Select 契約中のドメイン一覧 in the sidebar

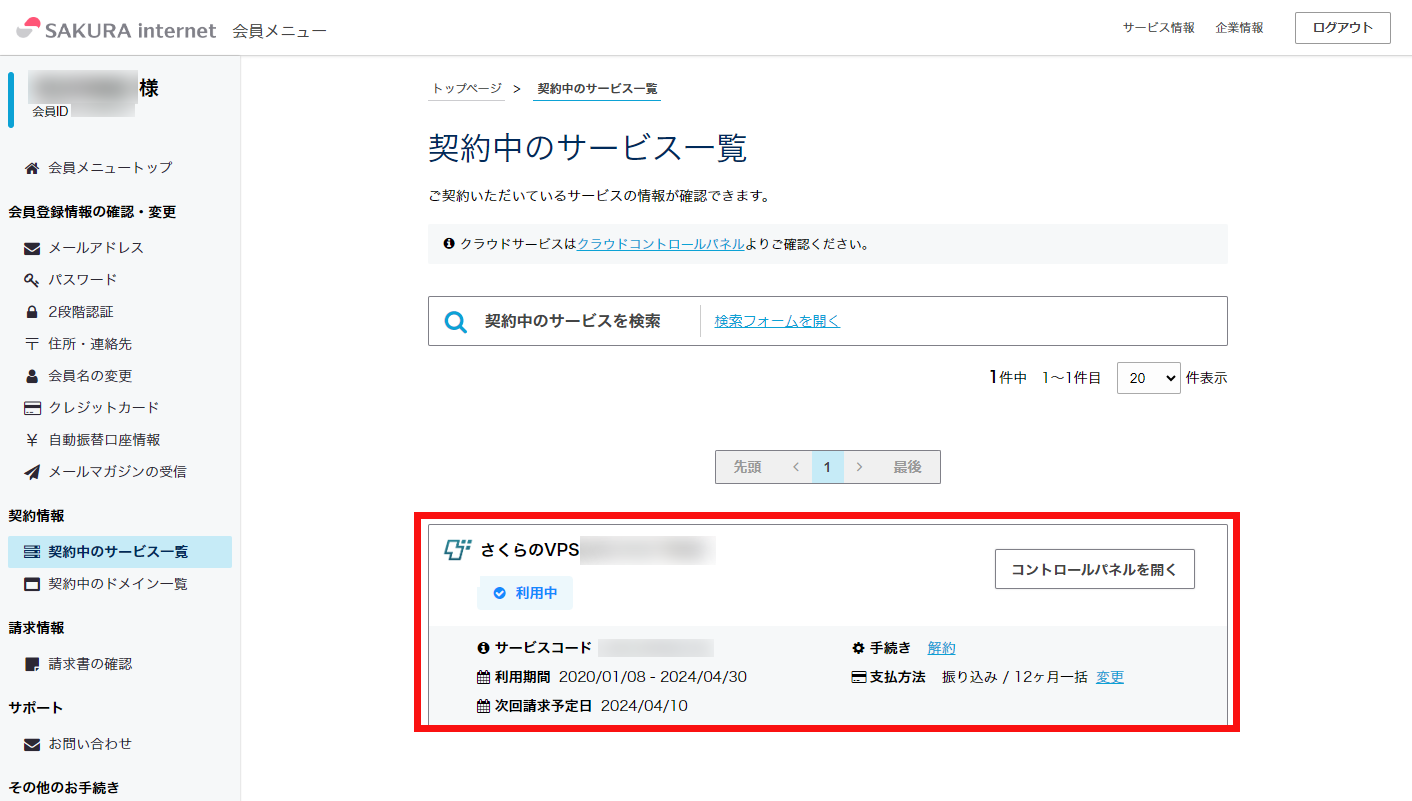pyautogui.click(x=120, y=584)
